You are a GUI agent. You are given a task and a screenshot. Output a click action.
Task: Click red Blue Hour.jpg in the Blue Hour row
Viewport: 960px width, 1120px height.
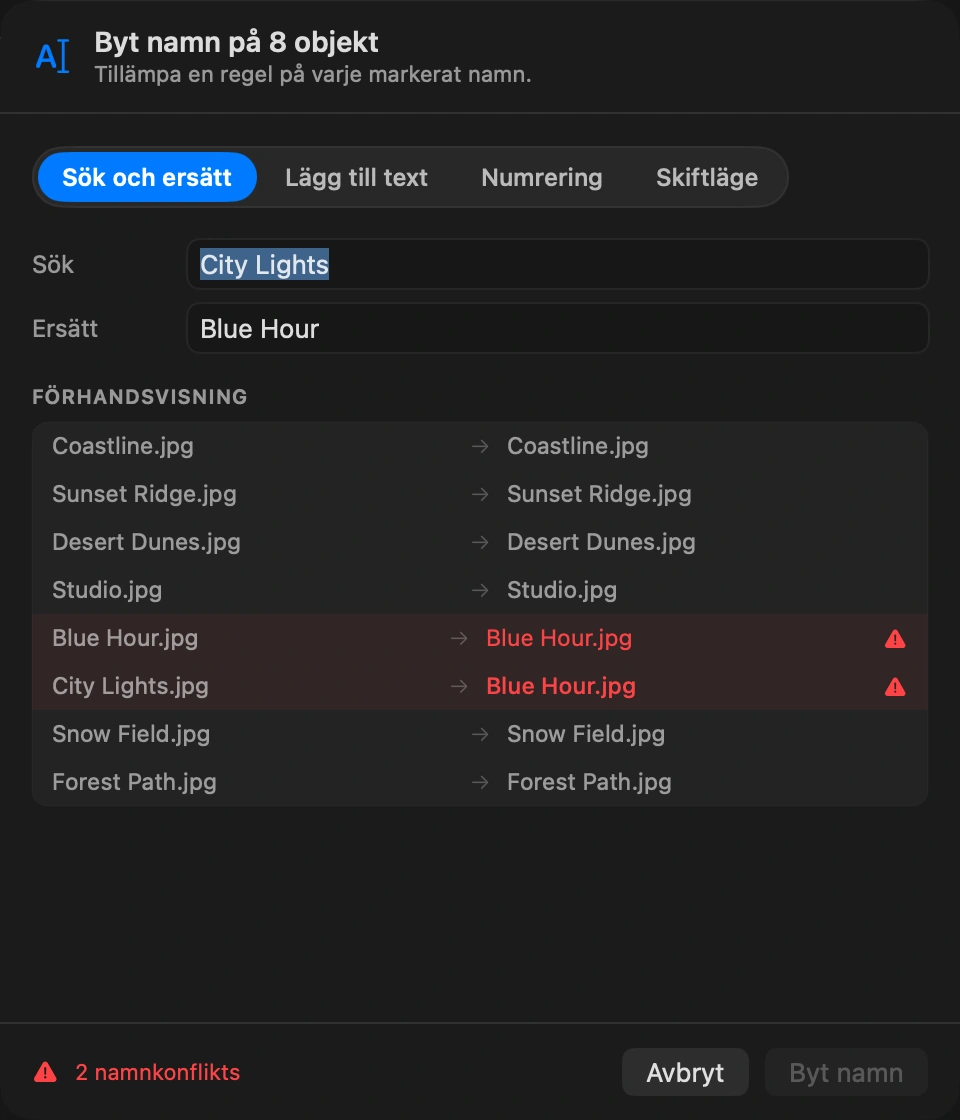(x=559, y=638)
